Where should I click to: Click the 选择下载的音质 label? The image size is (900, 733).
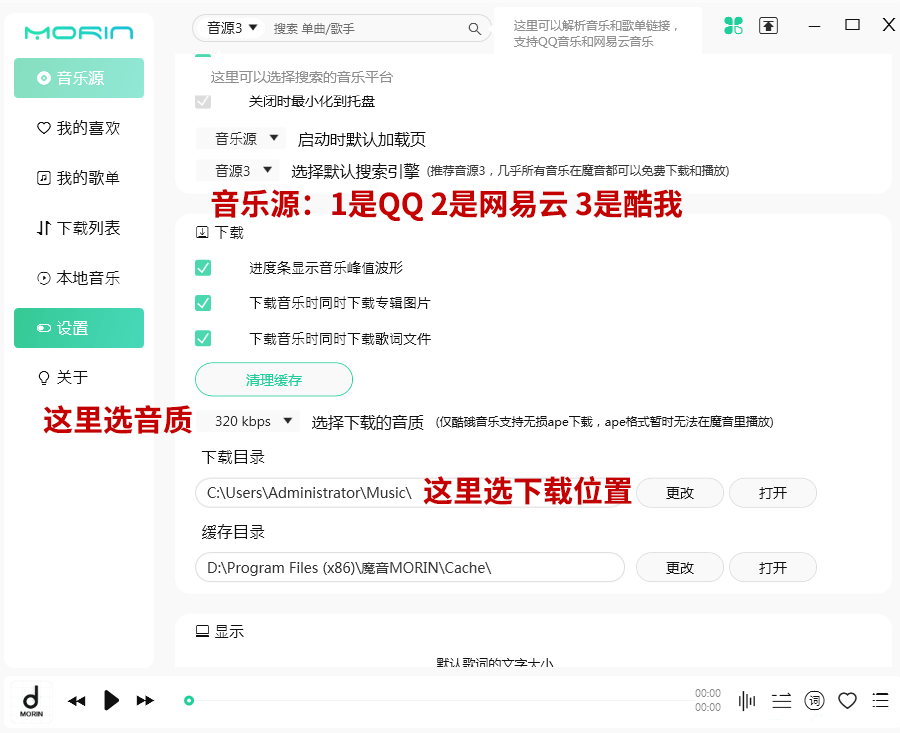tap(367, 422)
